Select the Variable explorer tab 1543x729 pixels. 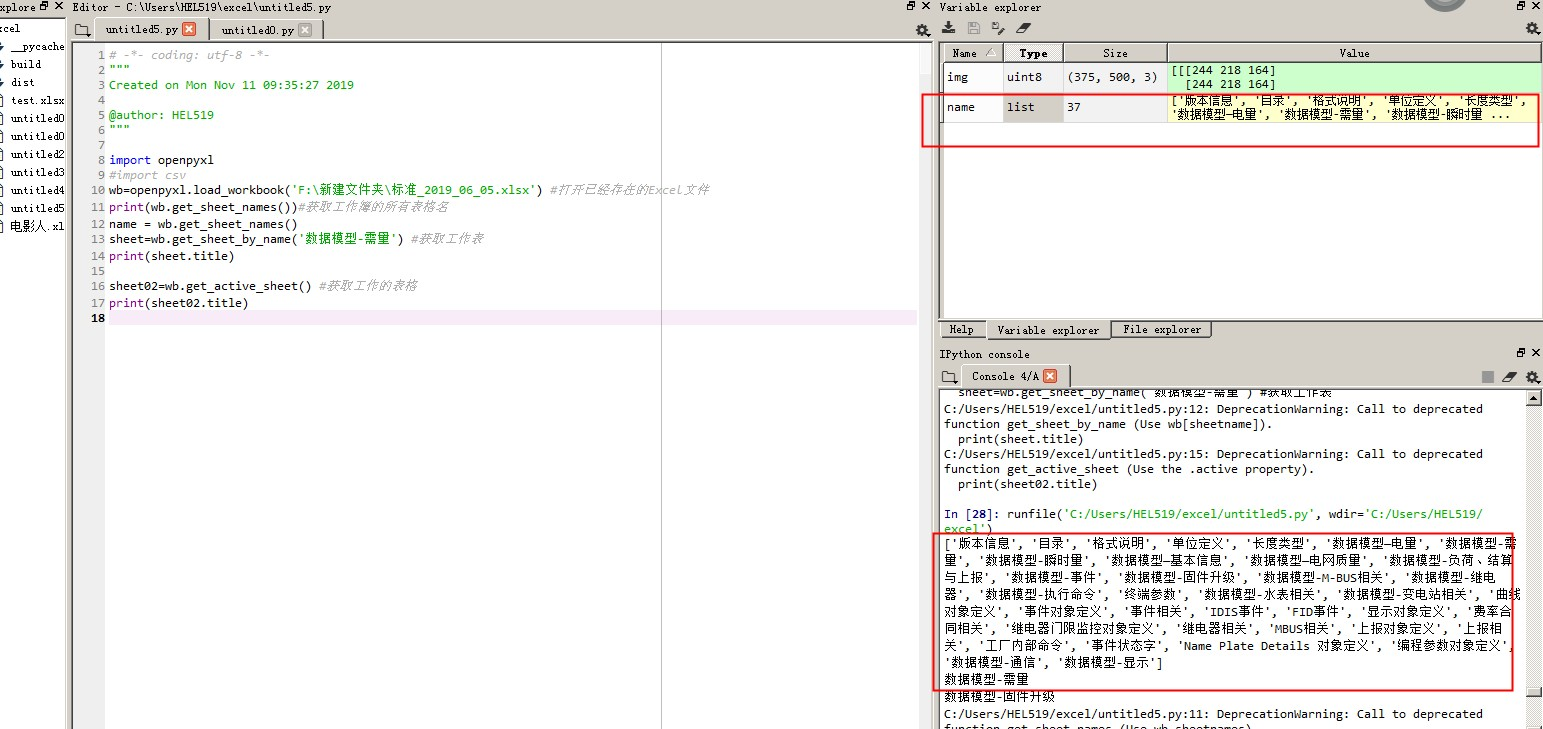(1048, 329)
